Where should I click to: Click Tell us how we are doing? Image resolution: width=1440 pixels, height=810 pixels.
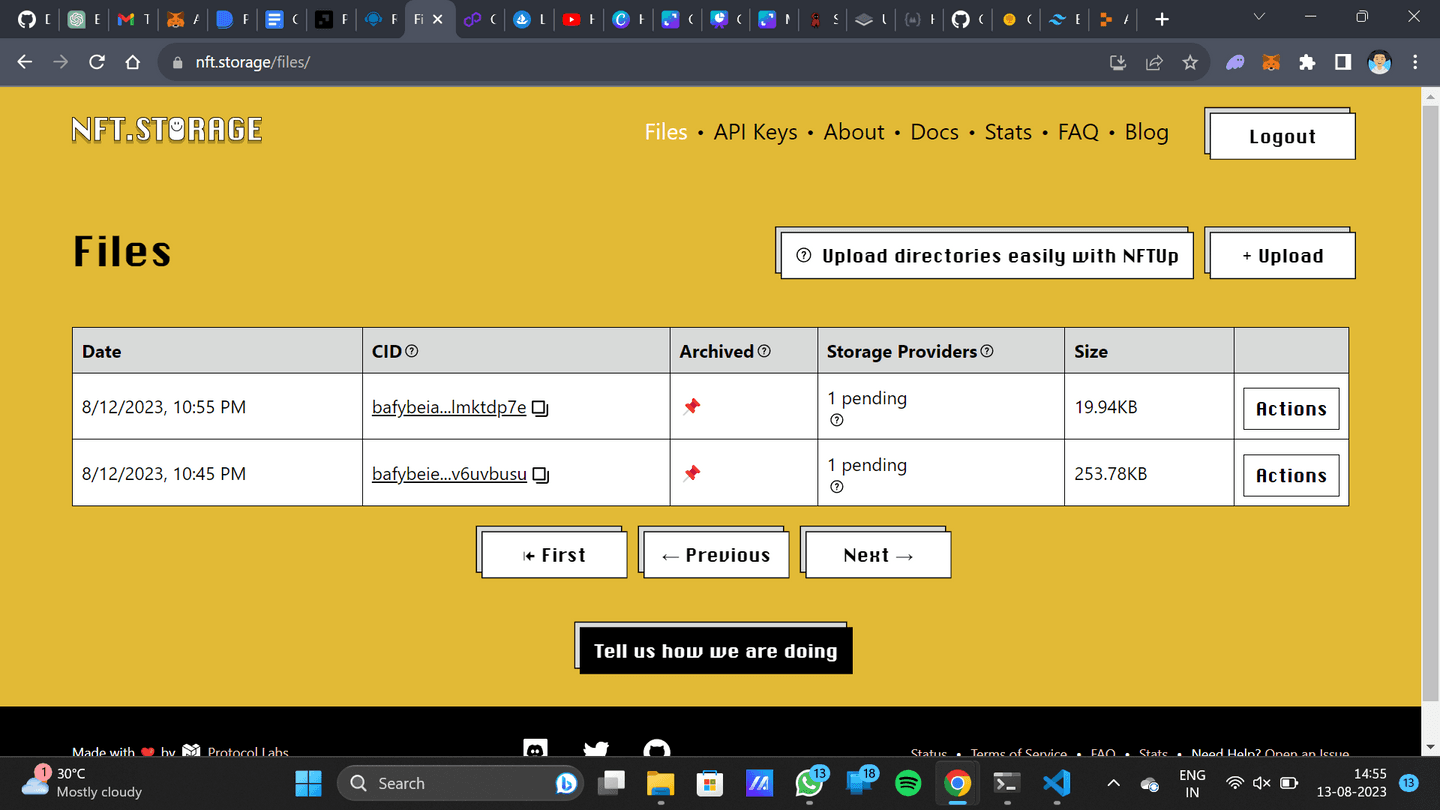coord(716,651)
